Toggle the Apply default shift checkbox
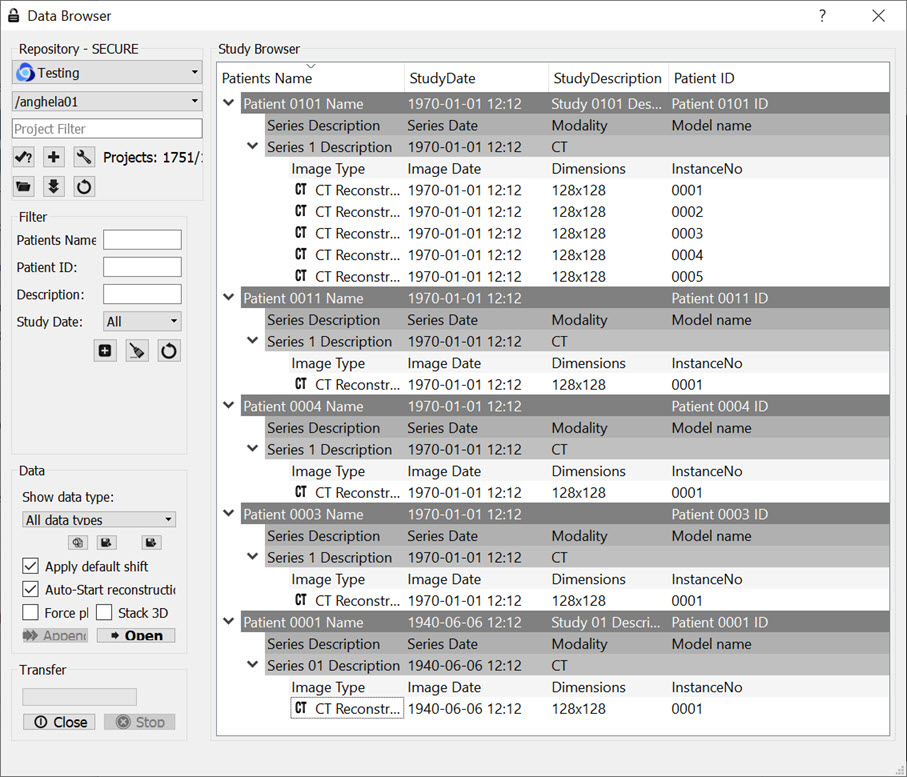 30,567
